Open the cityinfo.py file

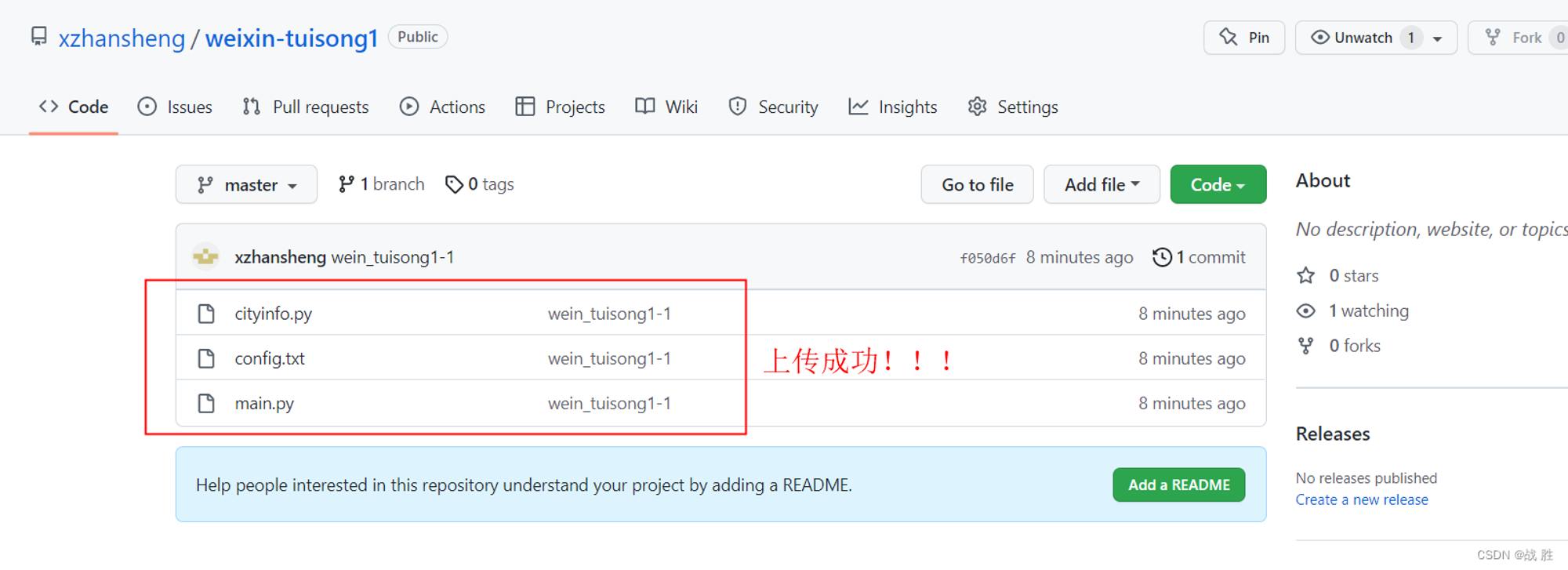(273, 314)
